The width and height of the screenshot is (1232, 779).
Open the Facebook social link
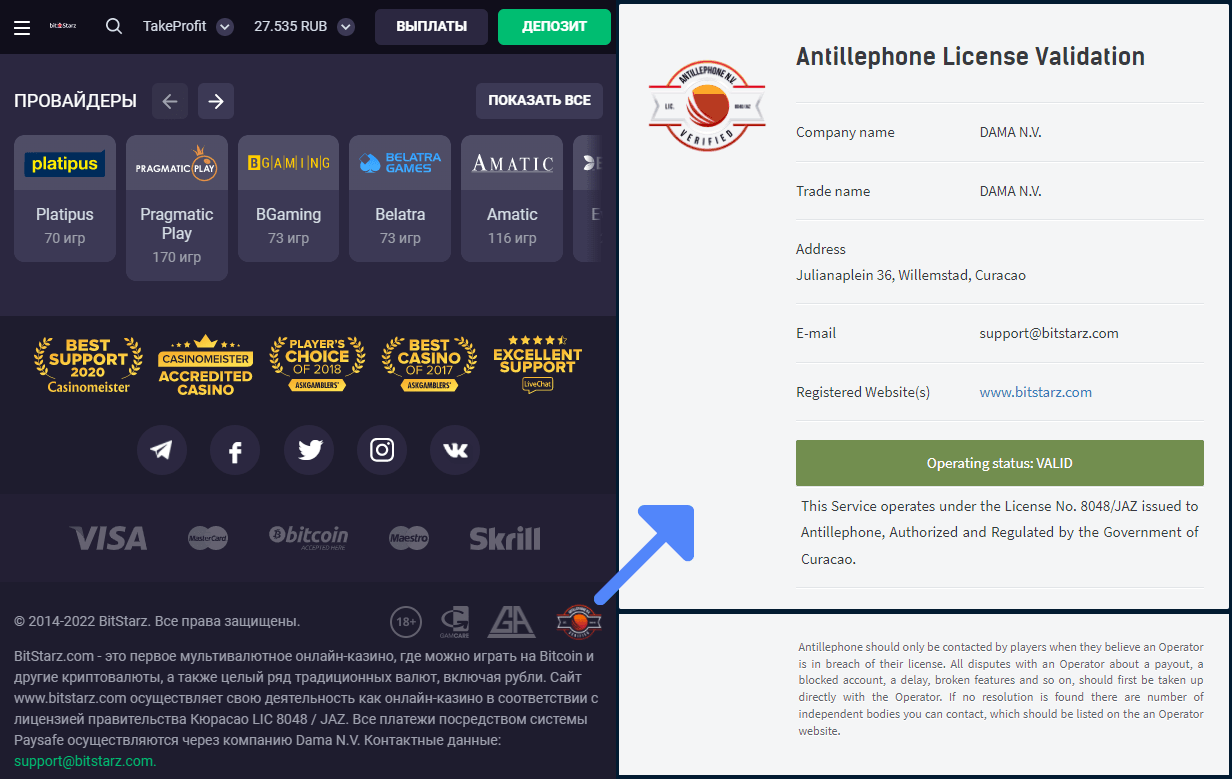[x=235, y=450]
